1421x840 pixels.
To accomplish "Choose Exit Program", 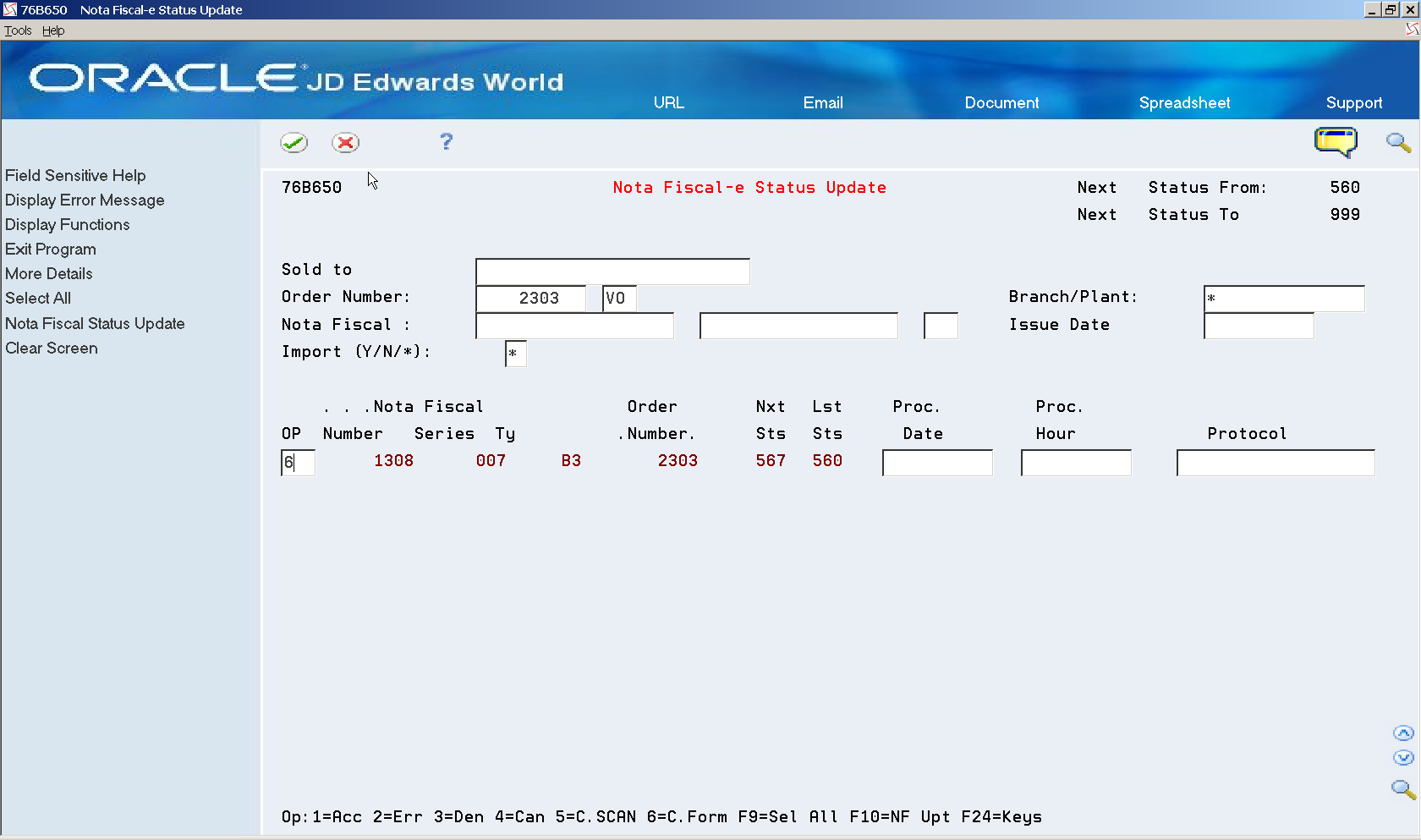I will 50,249.
